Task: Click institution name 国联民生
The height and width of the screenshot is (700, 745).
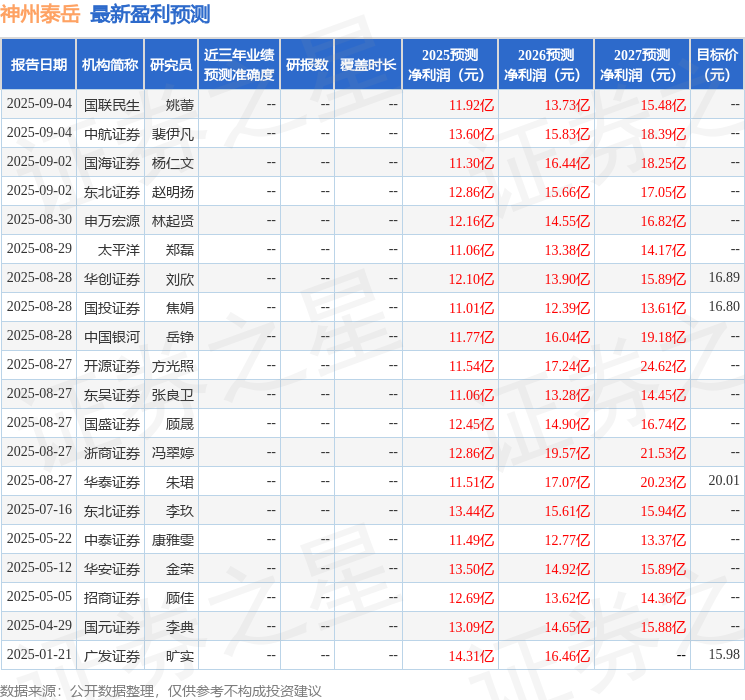Action: 112,105
